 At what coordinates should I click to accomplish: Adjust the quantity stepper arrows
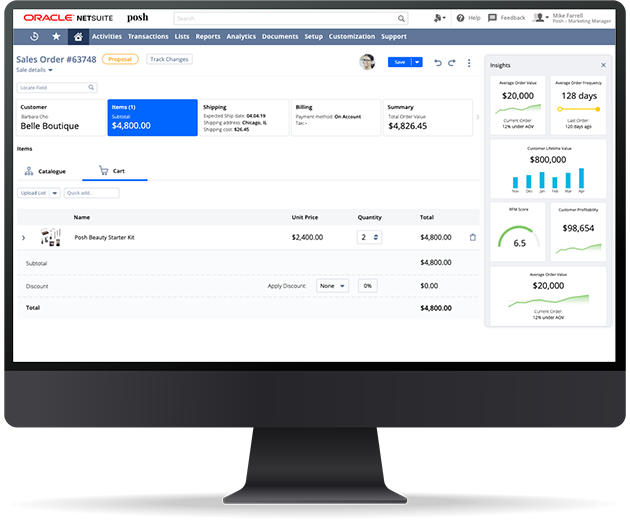coord(376,237)
